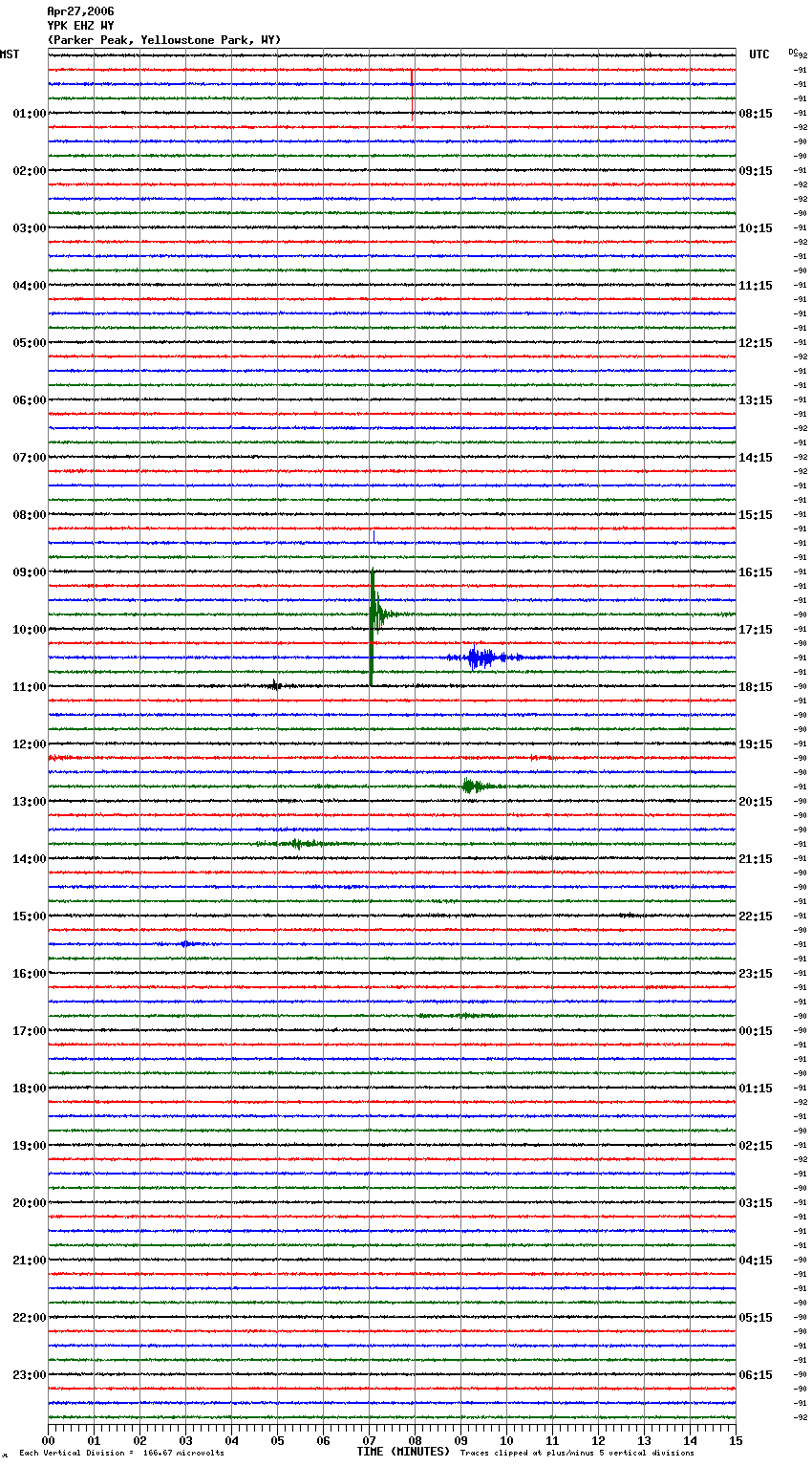Select the 18:15 UTC time label
Image resolution: width=812 pixels, height=1466 pixels.
756,687
